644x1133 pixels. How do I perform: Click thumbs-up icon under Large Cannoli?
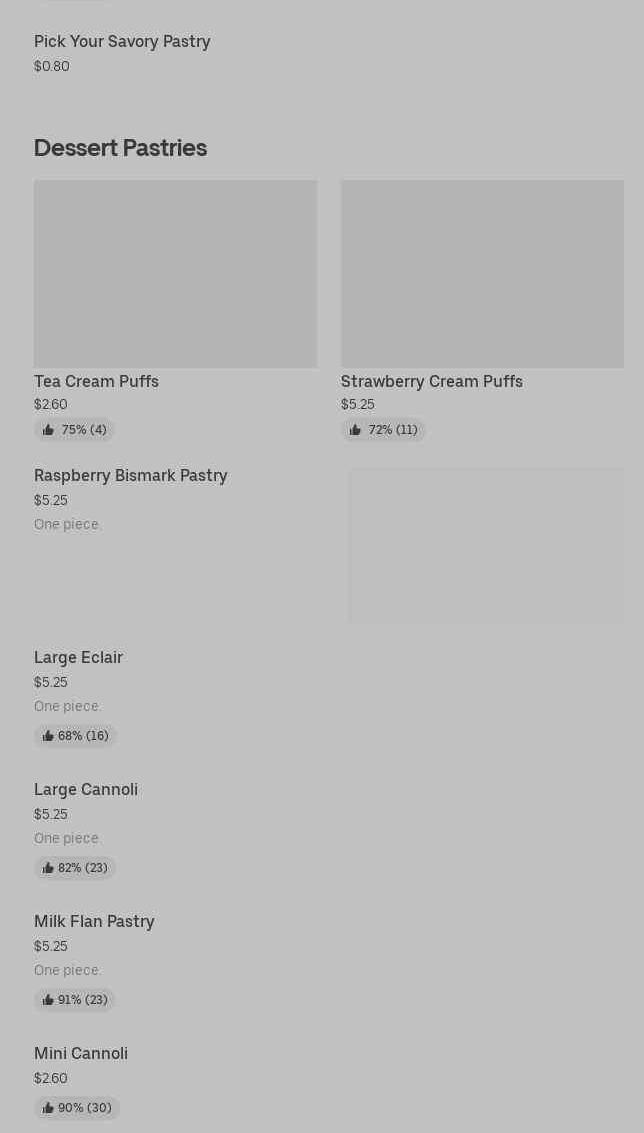[x=48, y=868]
